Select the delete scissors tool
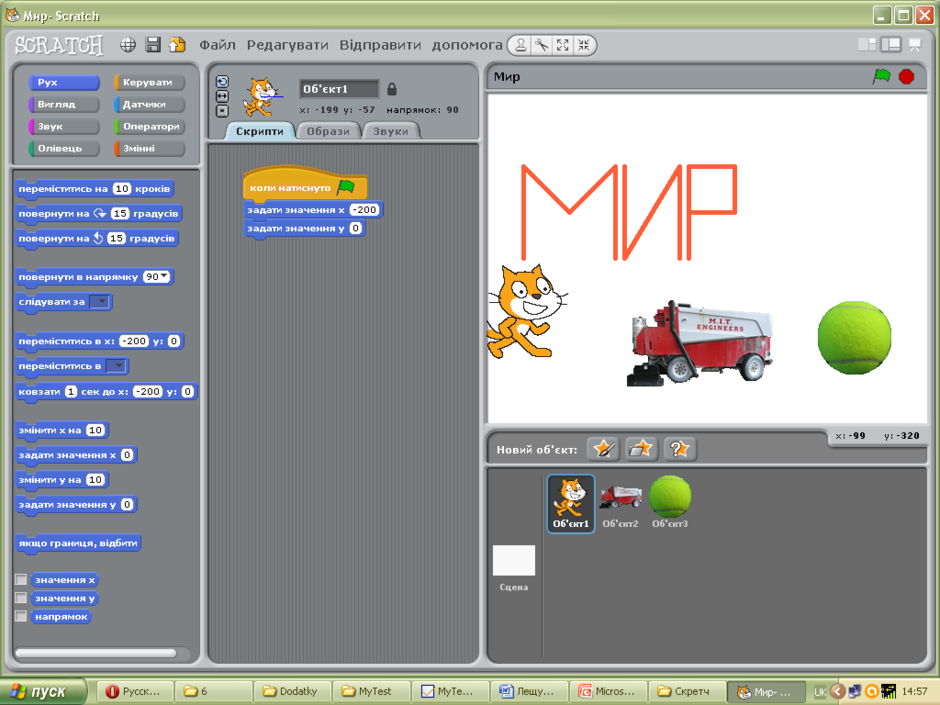 click(x=542, y=45)
